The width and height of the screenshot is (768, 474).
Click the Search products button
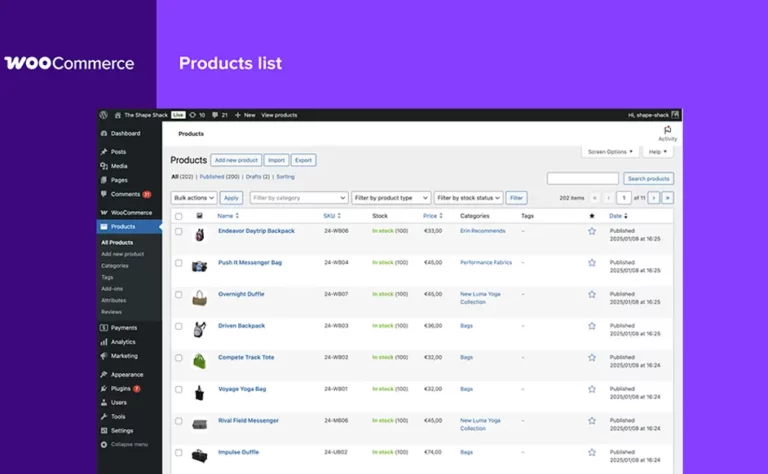[648, 178]
